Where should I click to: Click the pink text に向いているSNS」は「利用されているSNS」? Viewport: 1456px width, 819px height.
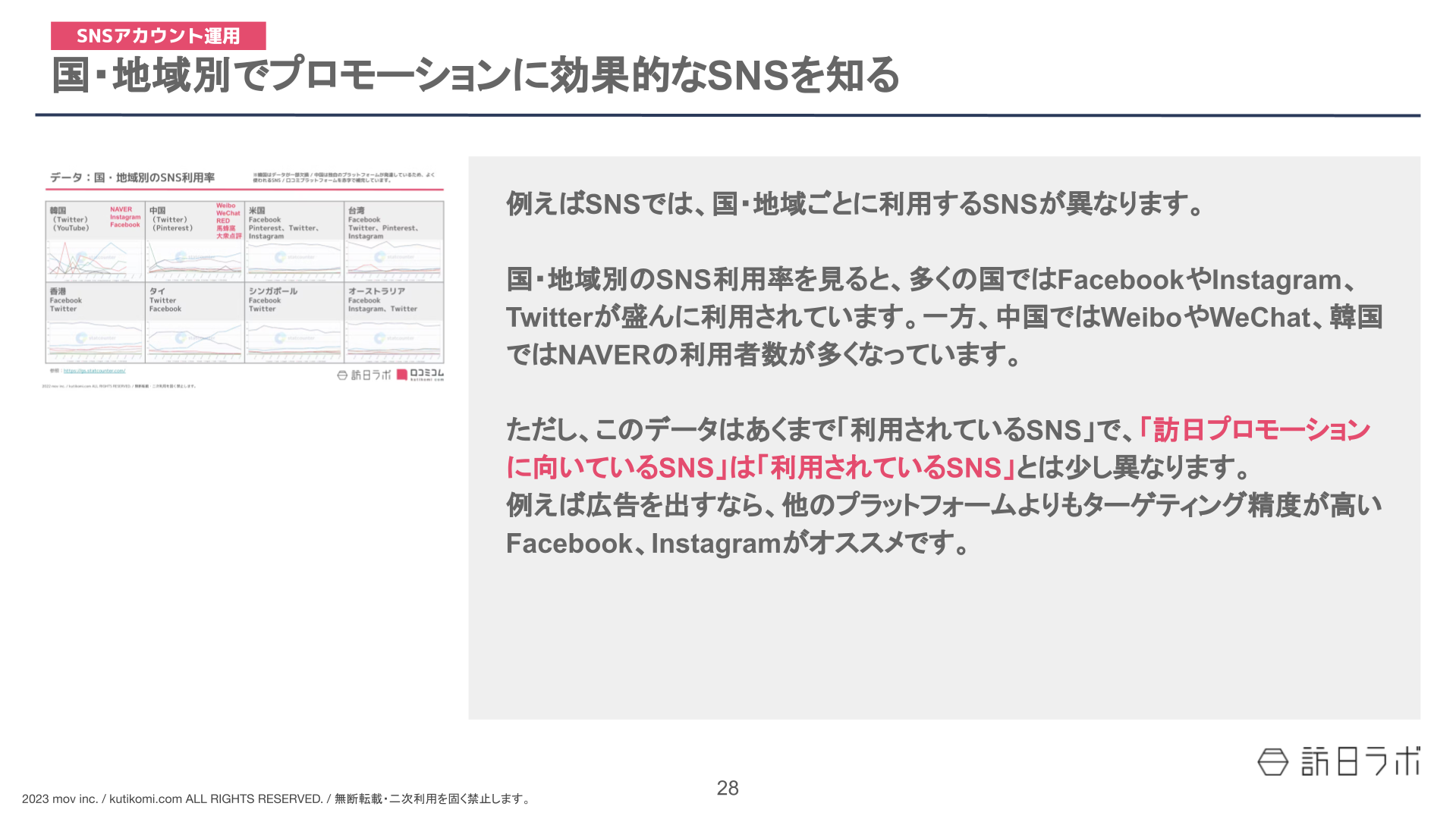tap(761, 467)
